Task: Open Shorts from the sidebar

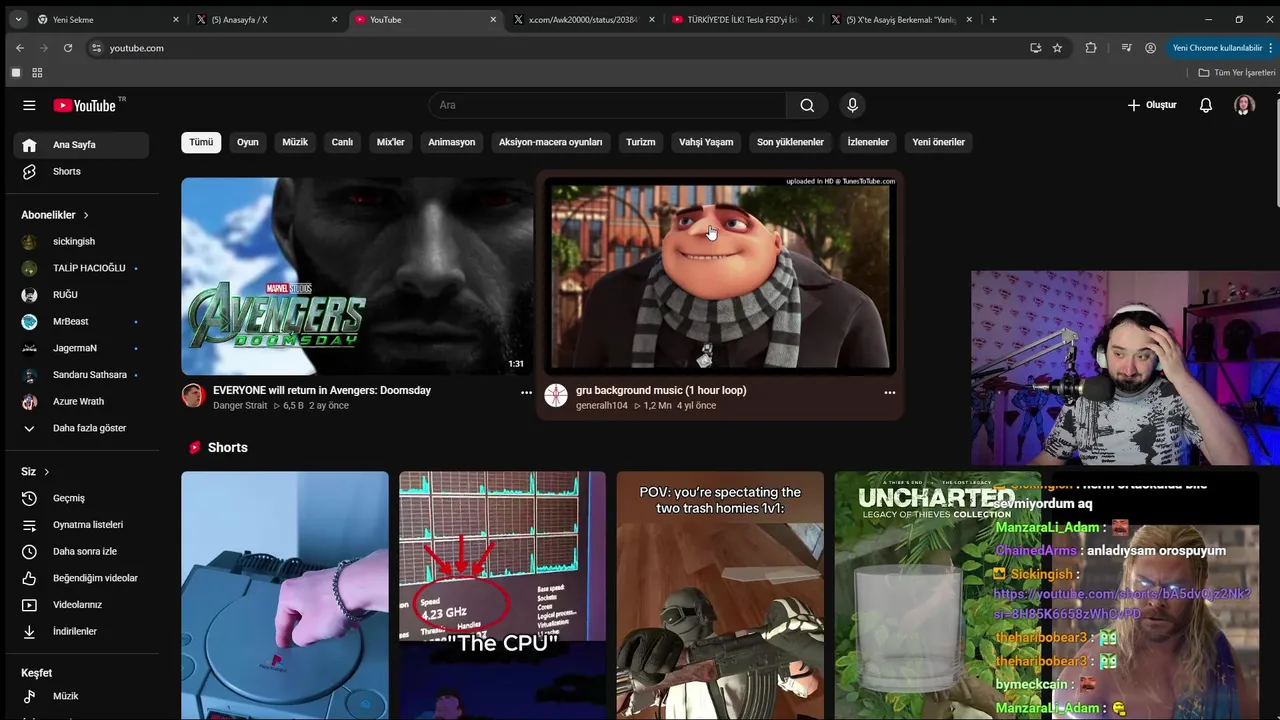Action: click(x=81, y=171)
